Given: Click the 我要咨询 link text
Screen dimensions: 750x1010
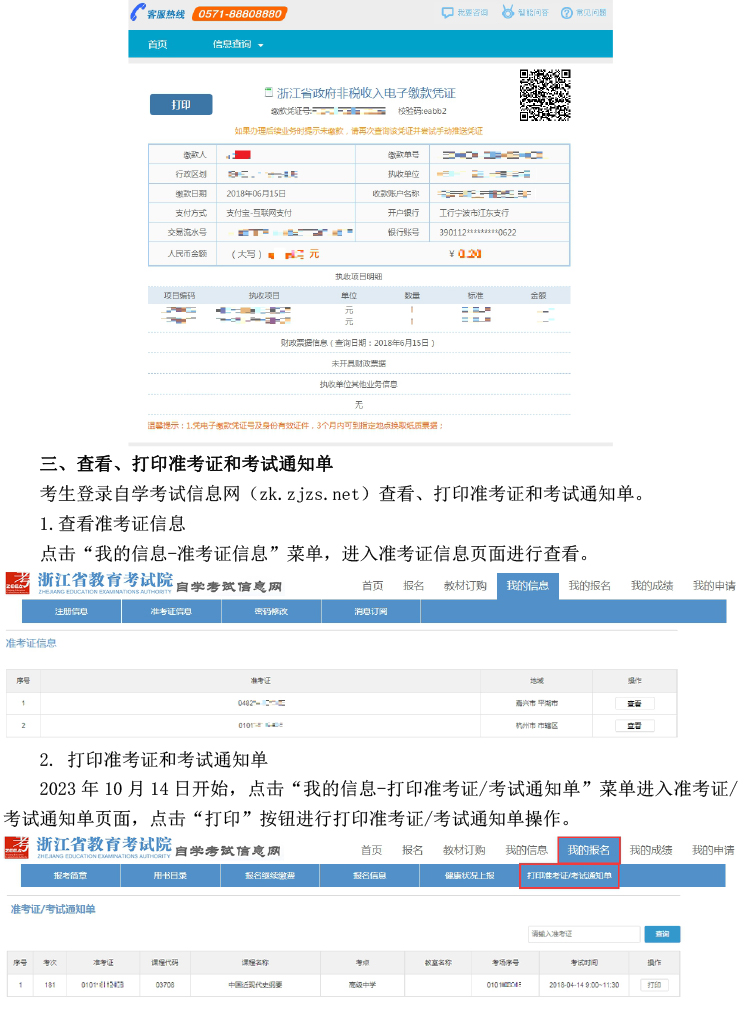Looking at the screenshot, I should click(472, 12).
